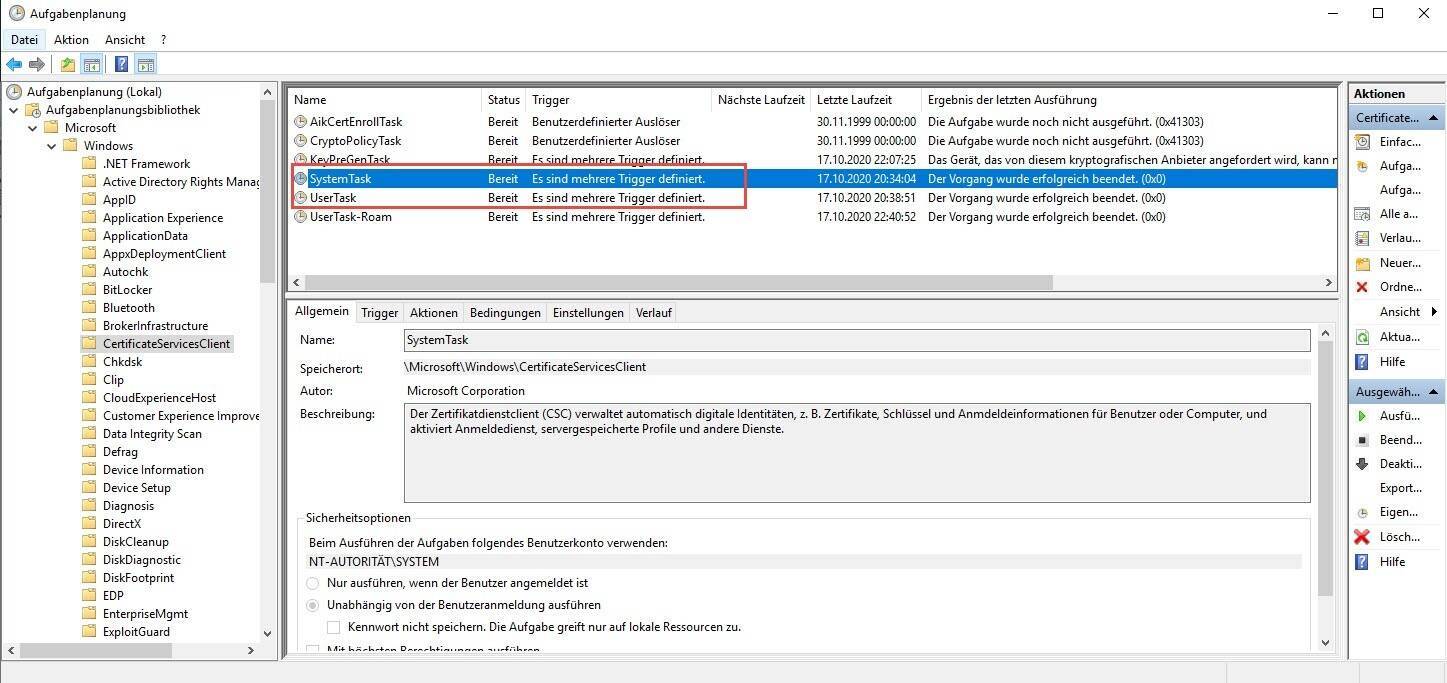Click the green refresh Aktualisieren icon
Viewport: 1447px width, 683px height.
[1362, 337]
